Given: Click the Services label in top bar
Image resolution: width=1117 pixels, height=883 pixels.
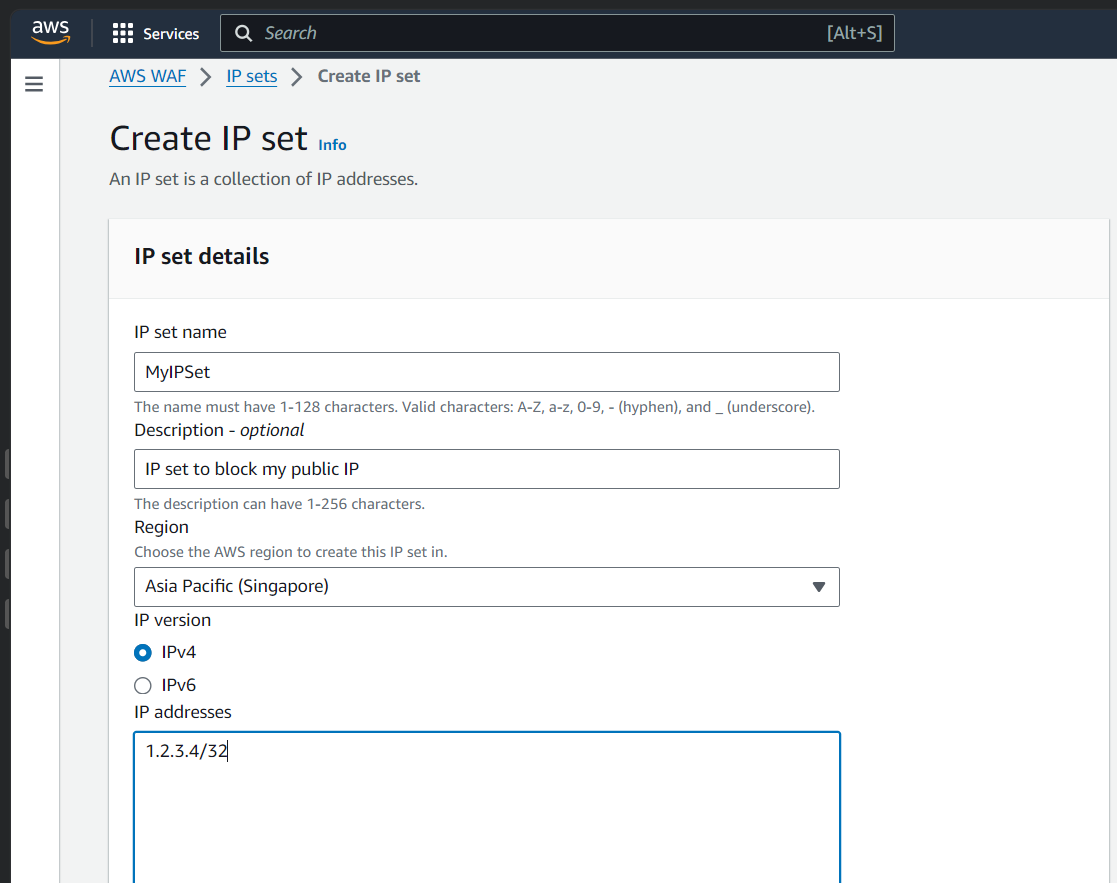Looking at the screenshot, I should [x=171, y=33].
